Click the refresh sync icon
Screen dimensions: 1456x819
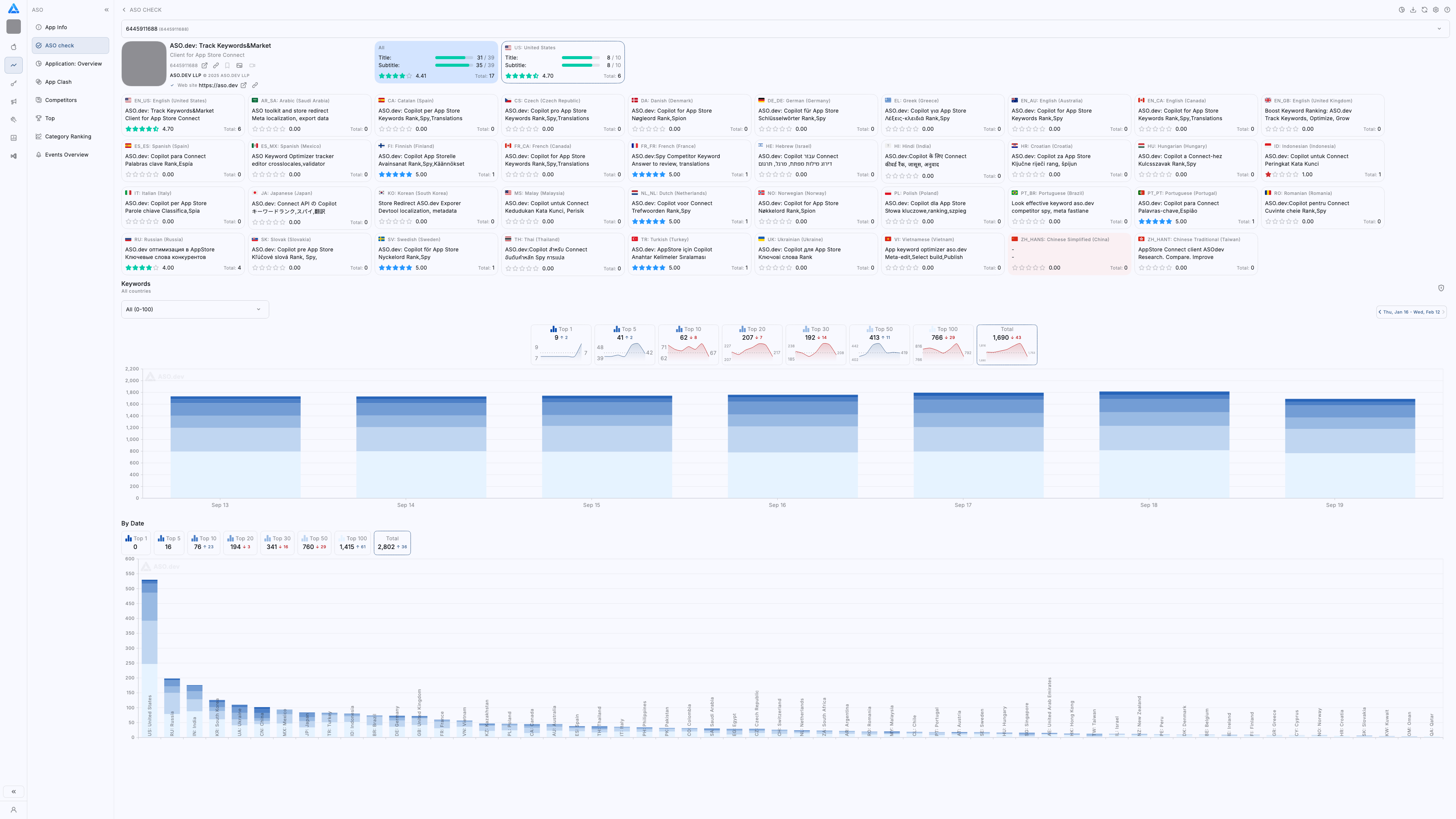[x=1425, y=9]
